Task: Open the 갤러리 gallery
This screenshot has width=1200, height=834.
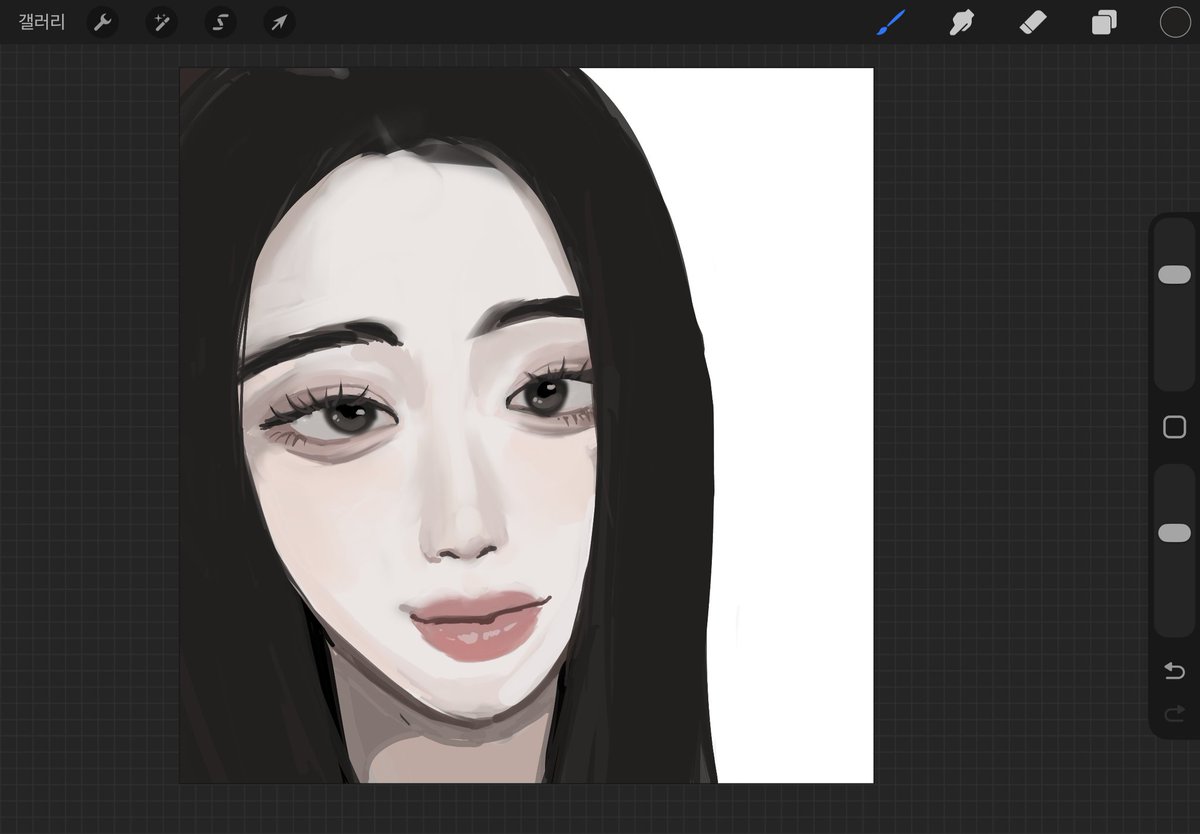Action: [x=42, y=22]
